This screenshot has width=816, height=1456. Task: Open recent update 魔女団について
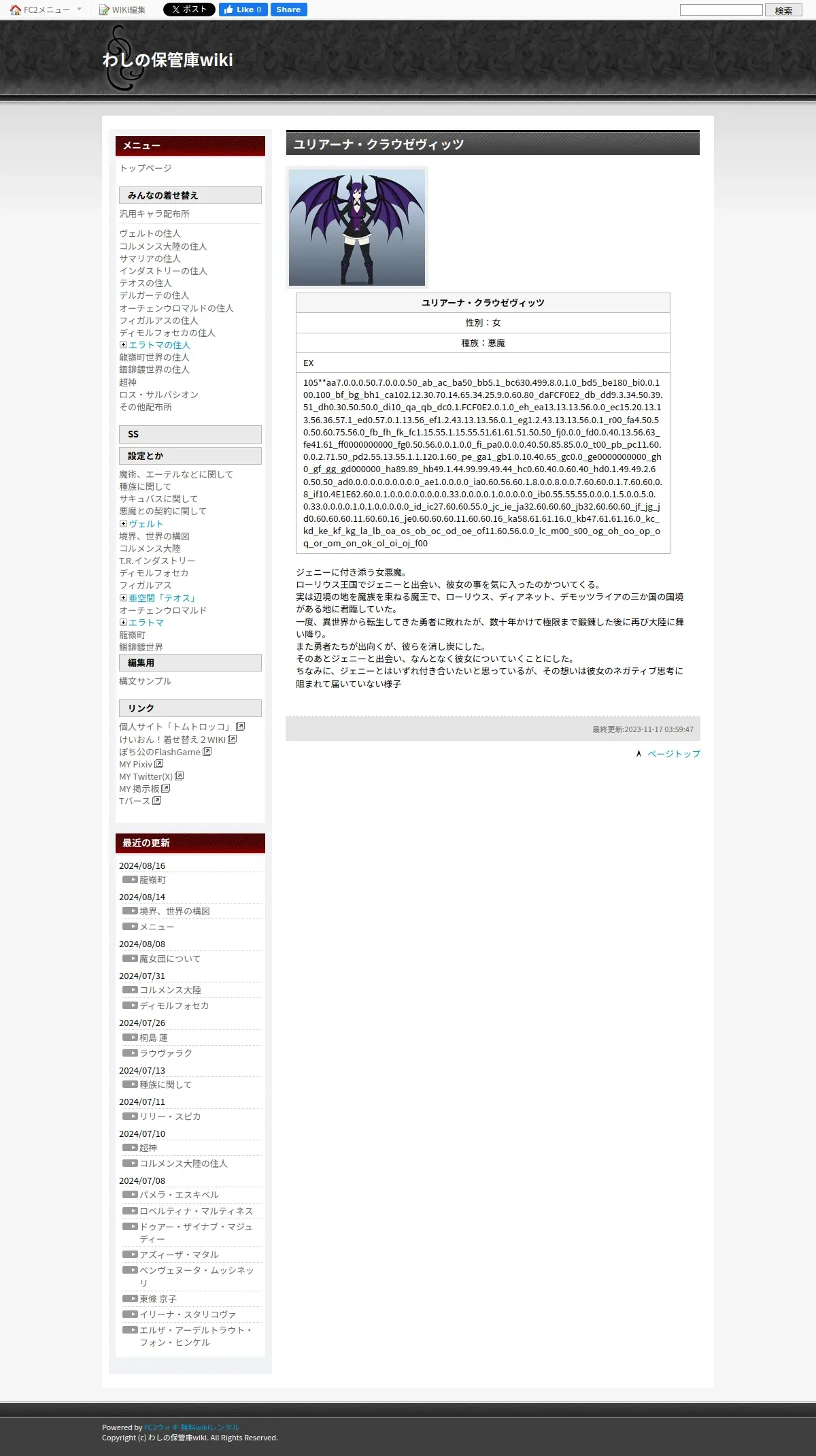(x=170, y=959)
